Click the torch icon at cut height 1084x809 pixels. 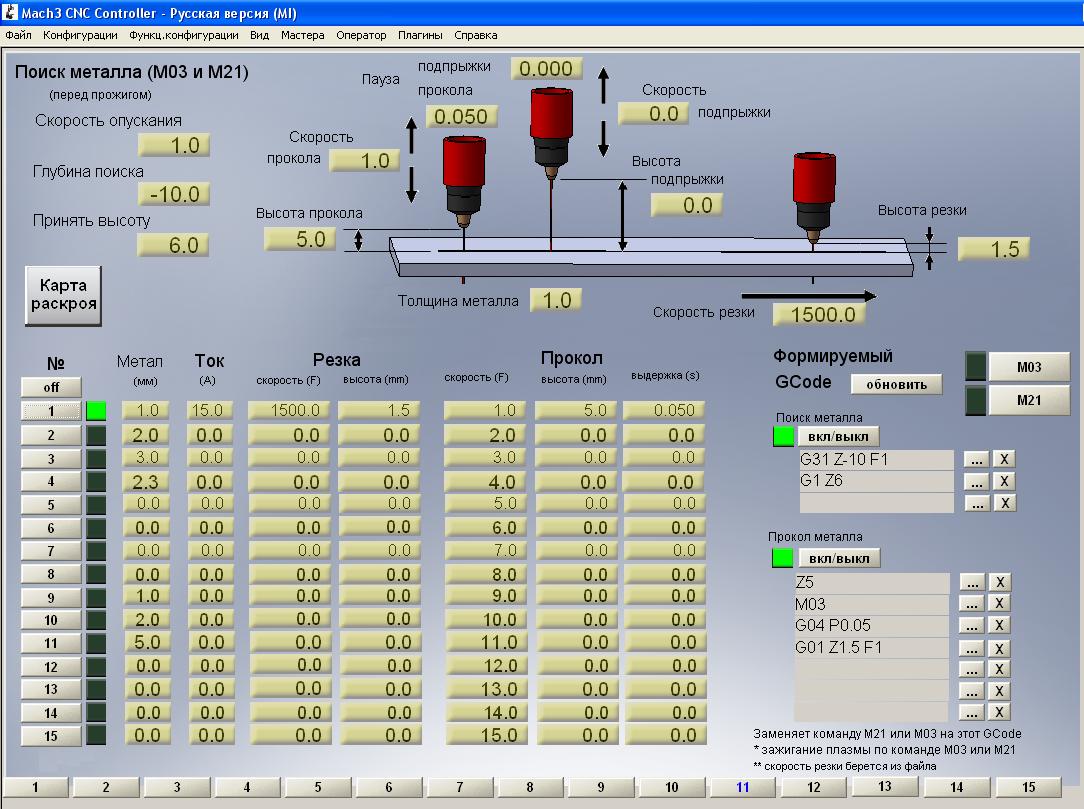point(813,195)
